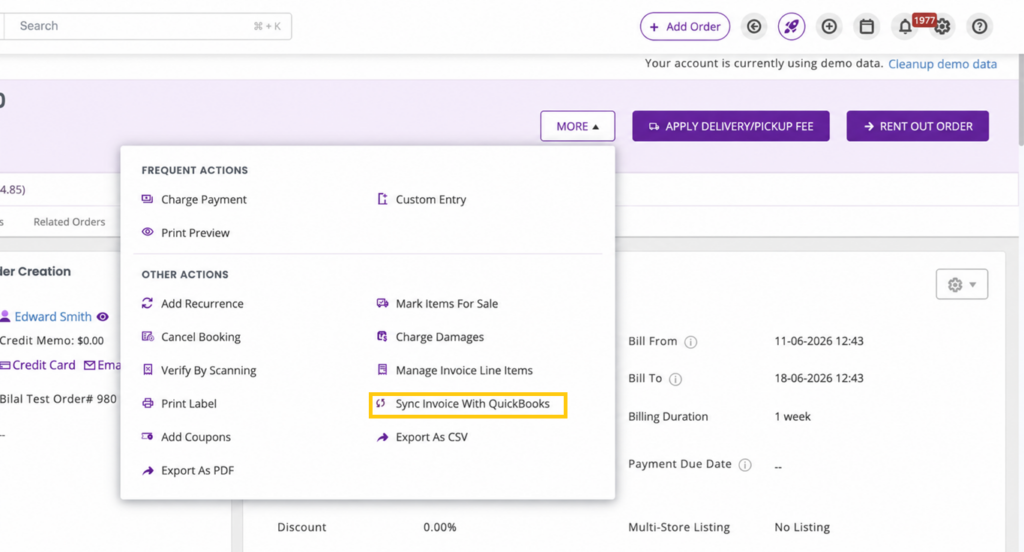The width and height of the screenshot is (1024, 552).
Task: Click the Print Preview eye icon
Action: pyautogui.click(x=148, y=232)
